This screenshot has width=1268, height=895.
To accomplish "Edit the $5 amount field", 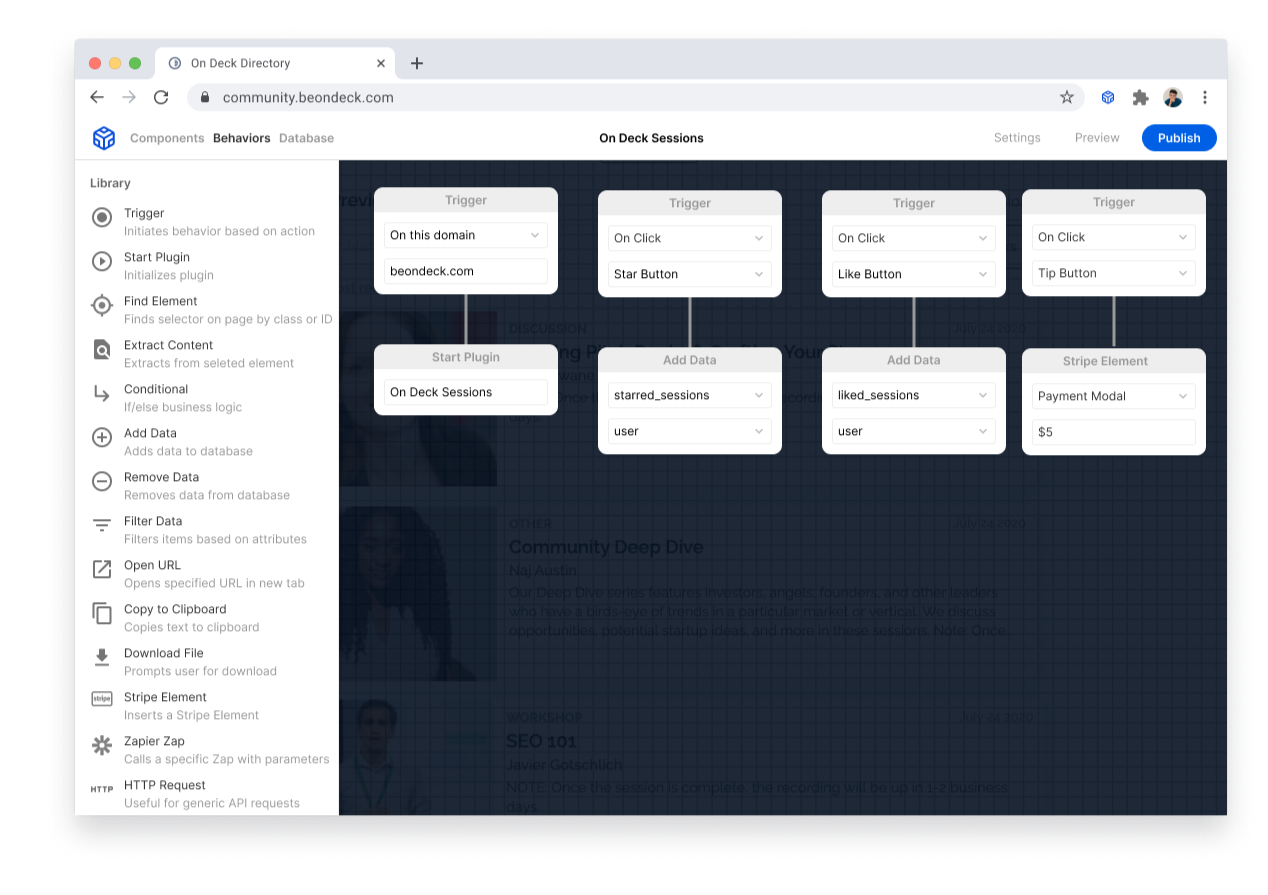I will 1113,431.
